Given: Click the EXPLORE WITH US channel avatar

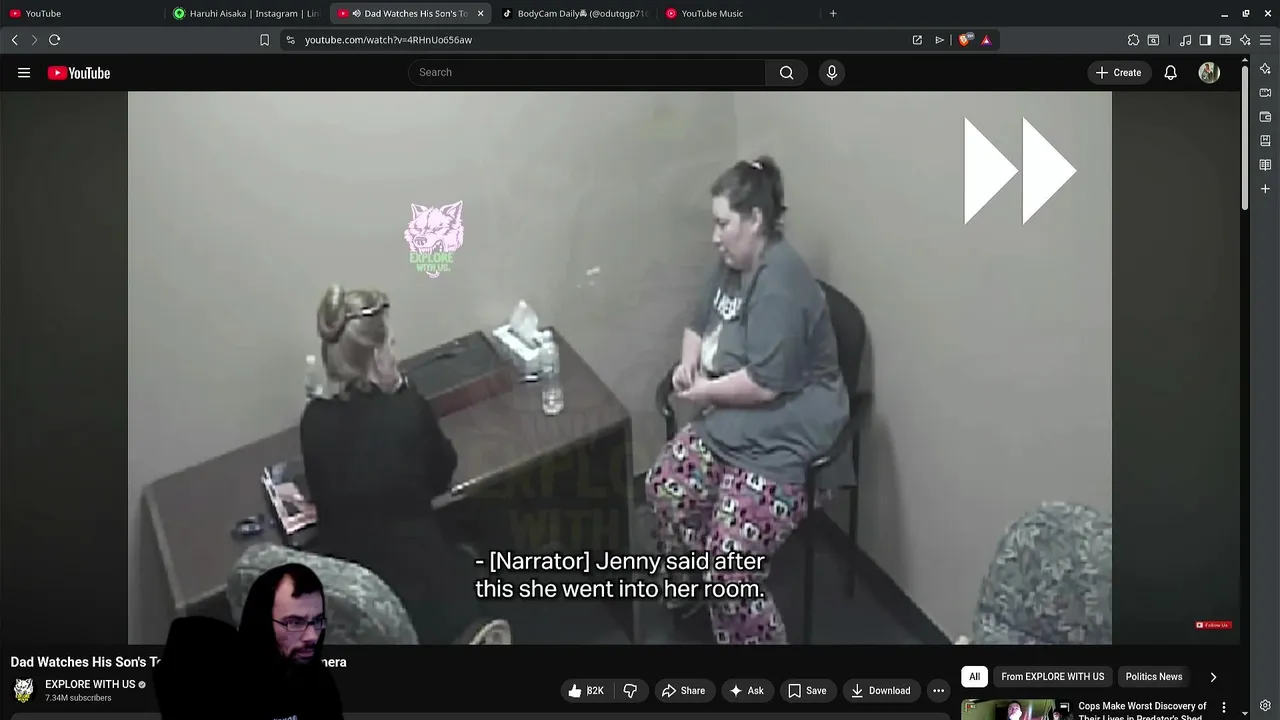Looking at the screenshot, I should tap(23, 690).
